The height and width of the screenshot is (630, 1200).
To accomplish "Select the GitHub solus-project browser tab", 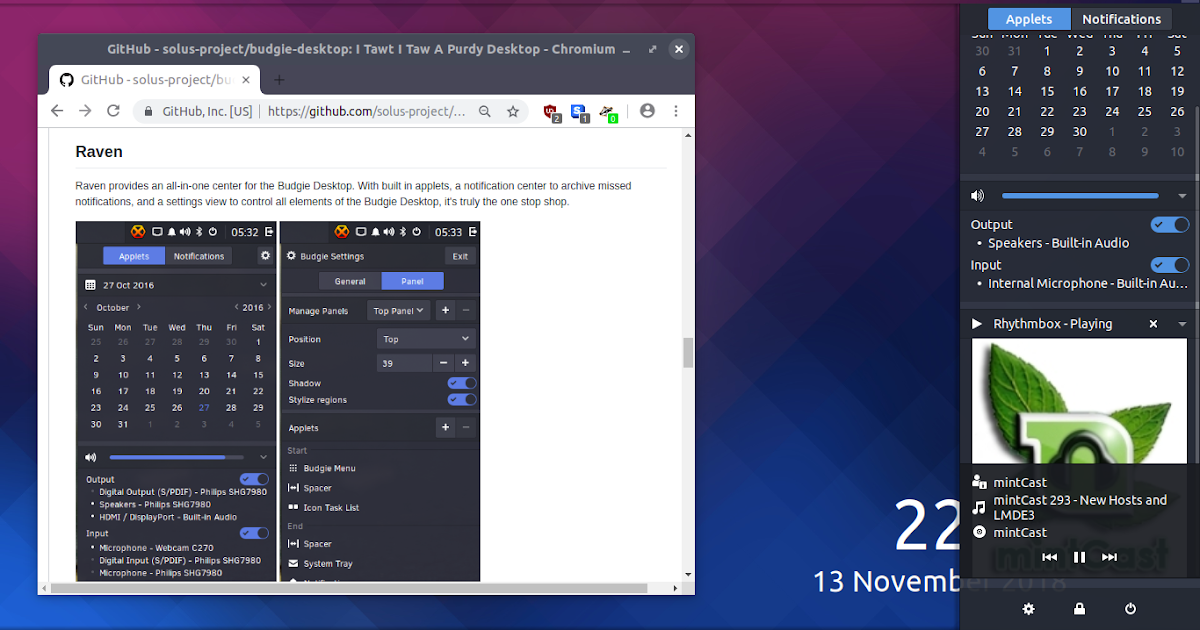I will [x=155, y=80].
